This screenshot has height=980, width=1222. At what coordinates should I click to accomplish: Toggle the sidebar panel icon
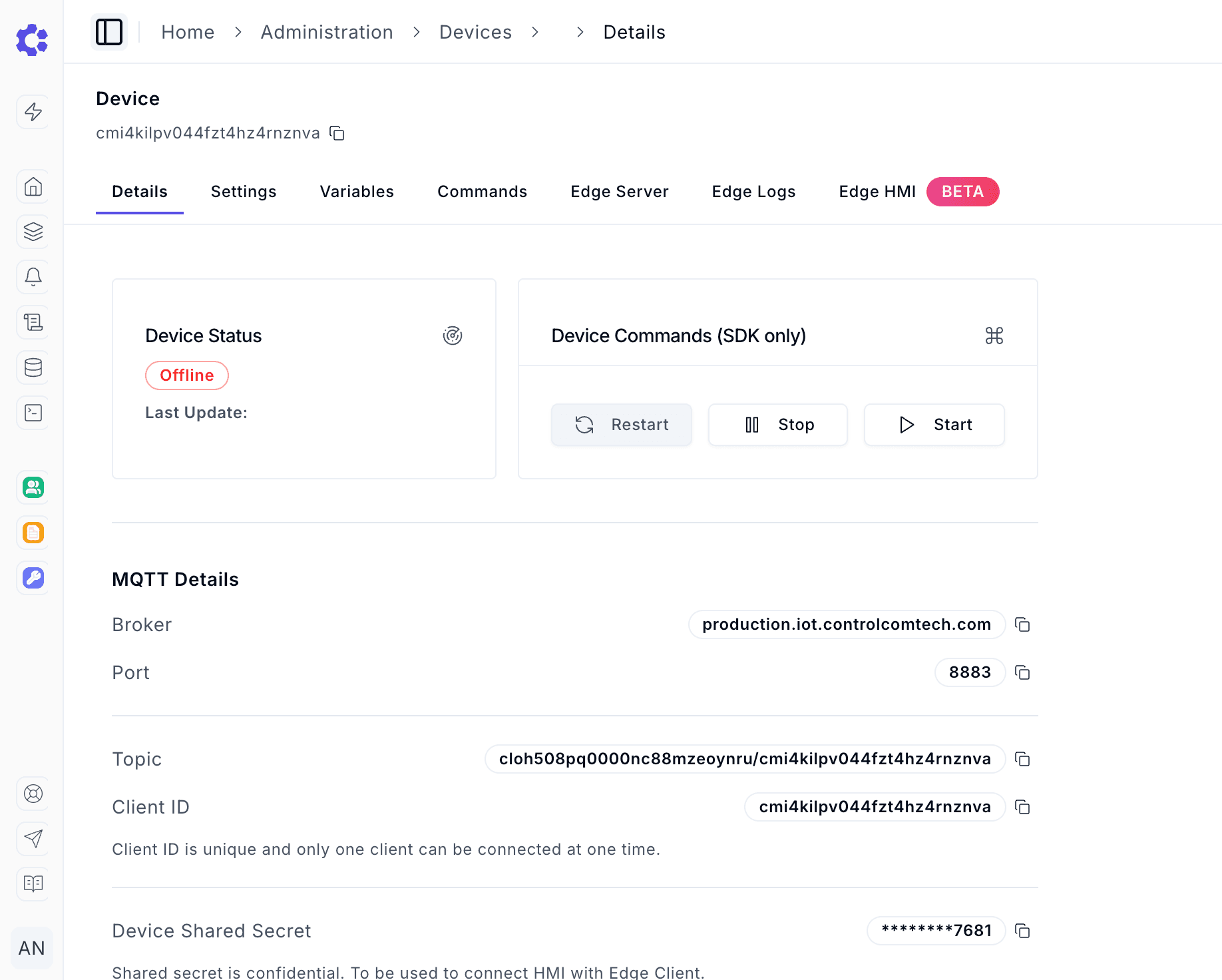tap(109, 32)
